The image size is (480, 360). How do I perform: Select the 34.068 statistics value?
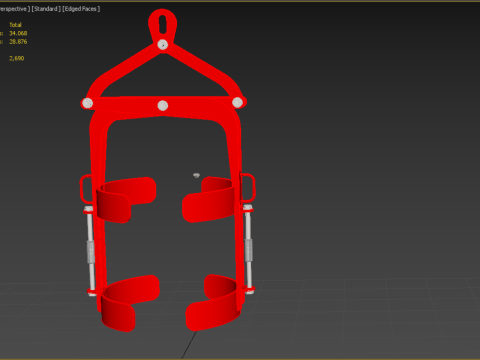click(18, 33)
